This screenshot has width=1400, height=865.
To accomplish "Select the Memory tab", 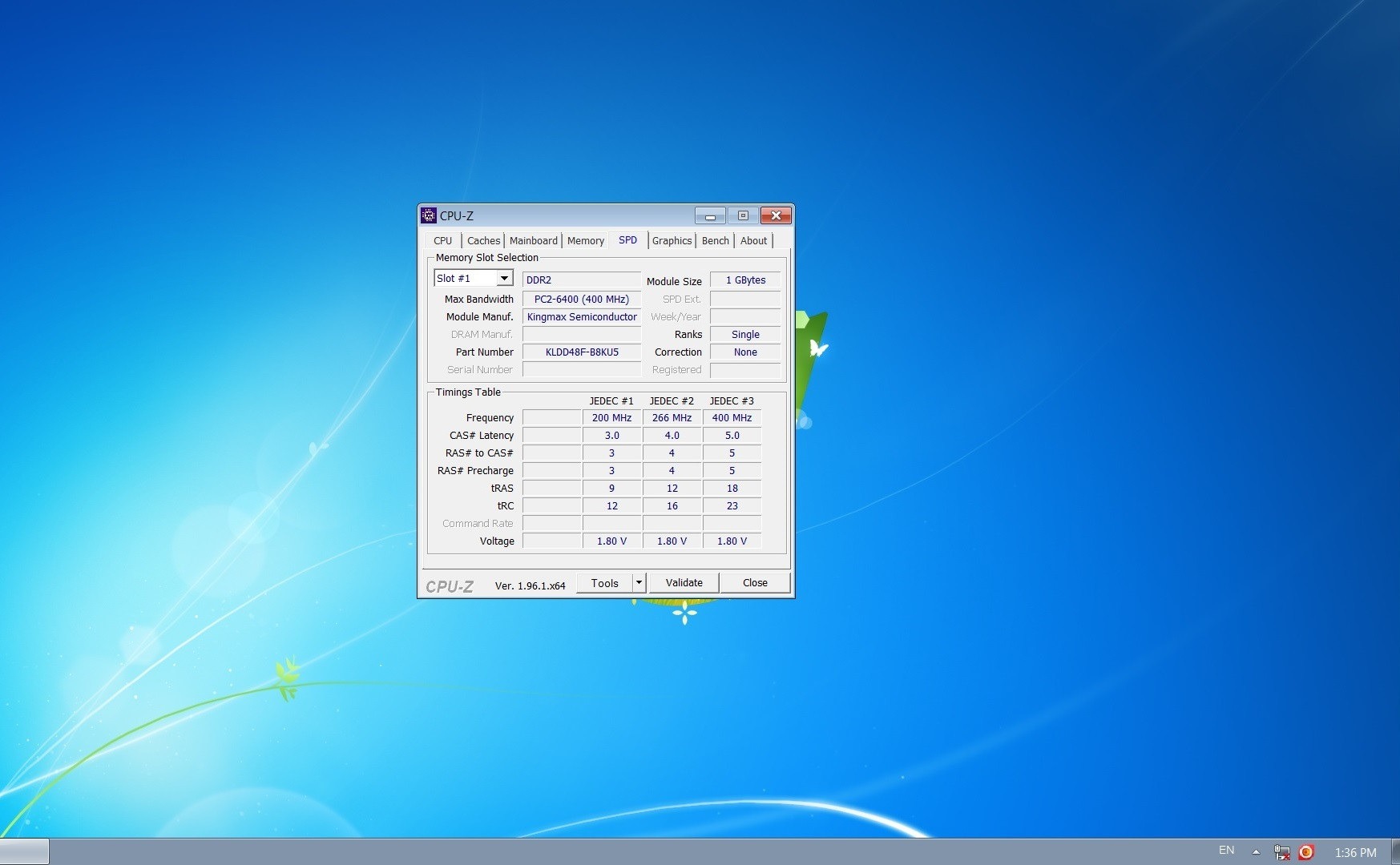I will 585,241.
